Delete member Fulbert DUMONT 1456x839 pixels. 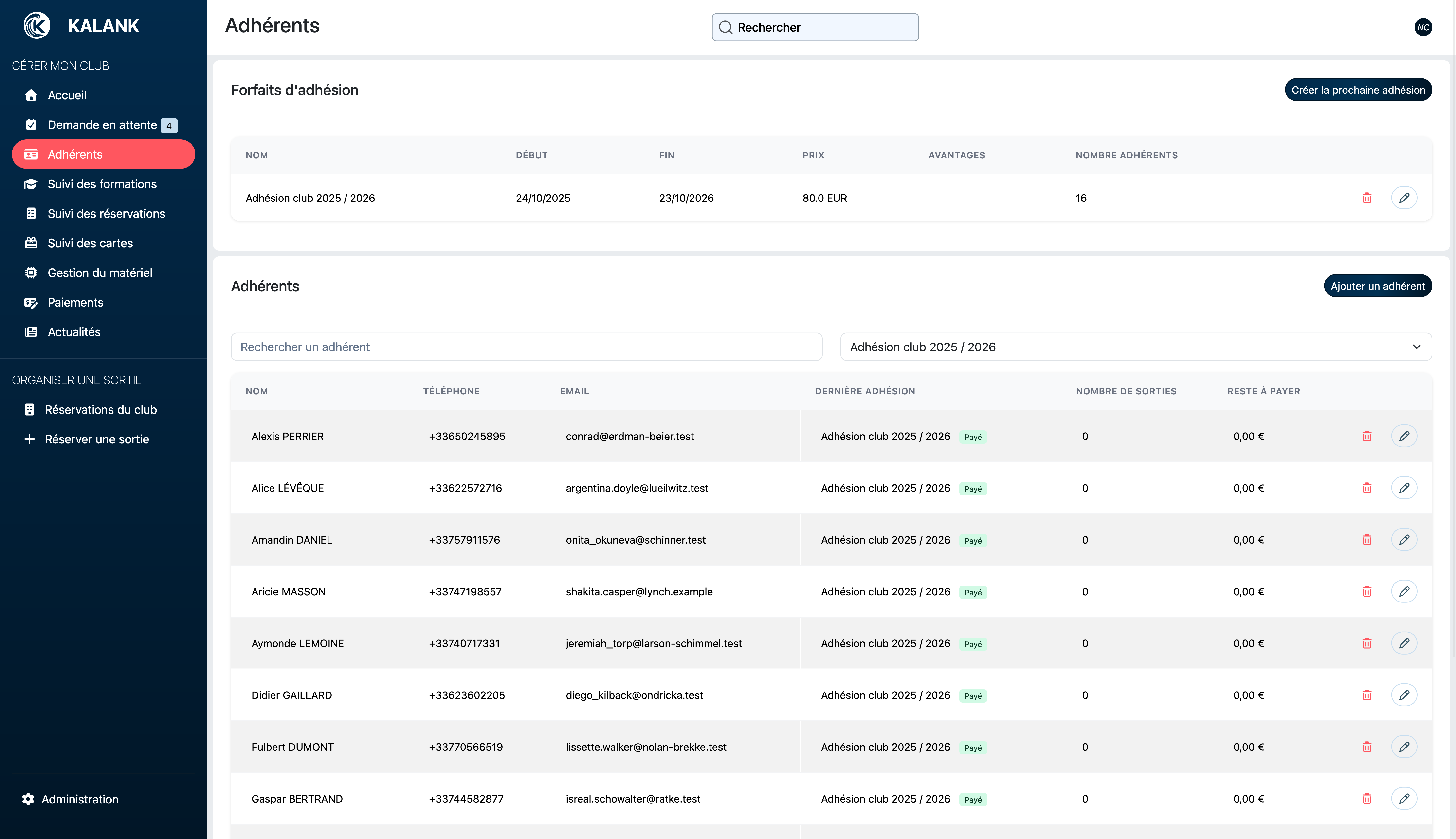(1366, 747)
